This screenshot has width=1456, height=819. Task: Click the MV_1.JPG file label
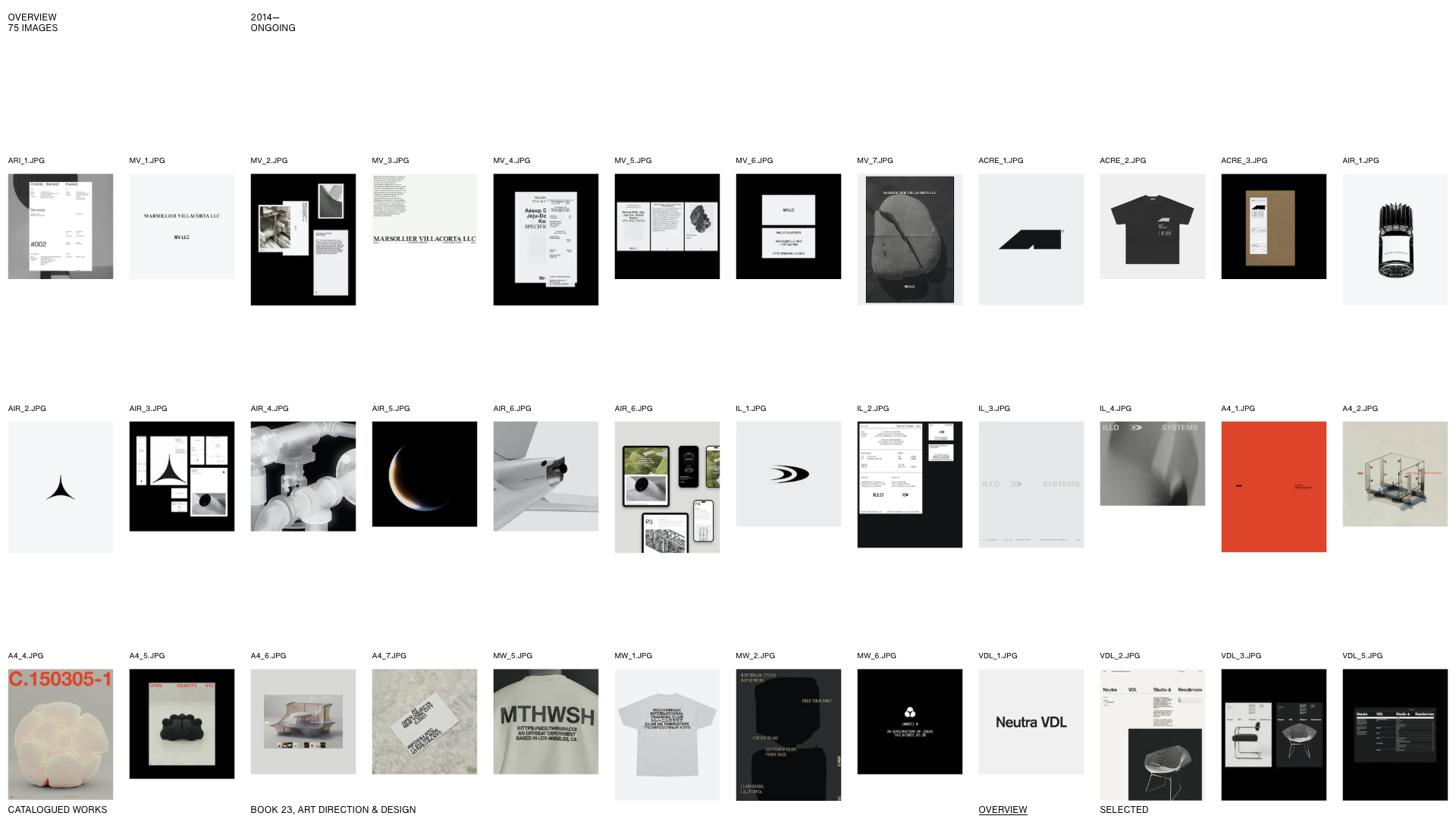pos(147,161)
